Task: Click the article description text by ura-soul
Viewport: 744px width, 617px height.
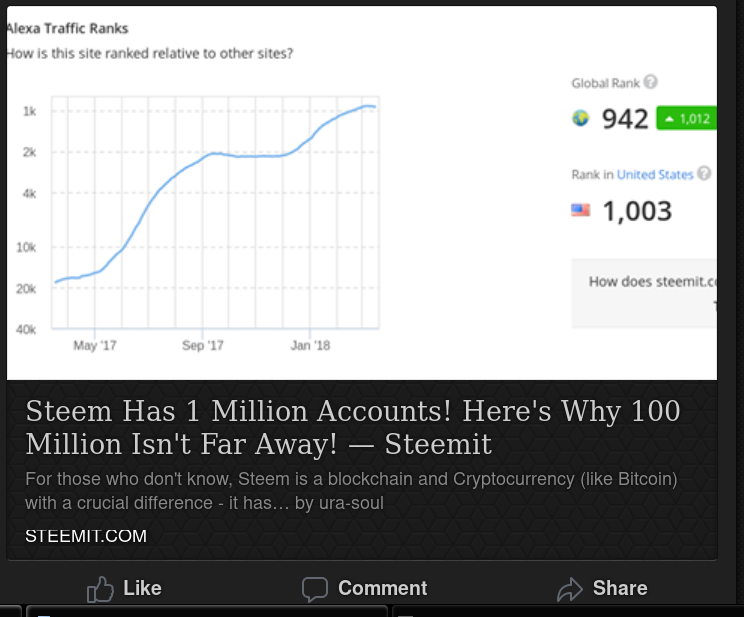Action: (351, 491)
